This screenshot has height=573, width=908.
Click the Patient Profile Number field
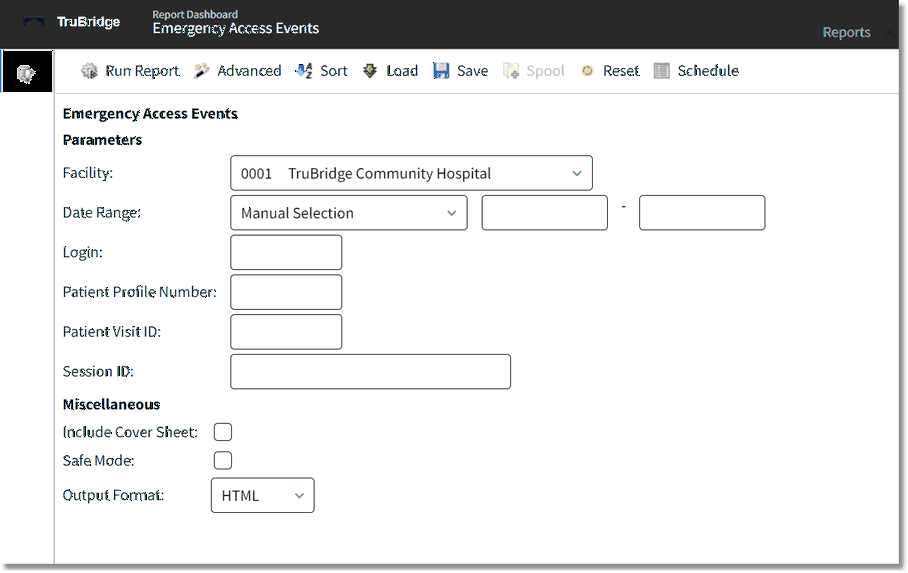coord(286,292)
